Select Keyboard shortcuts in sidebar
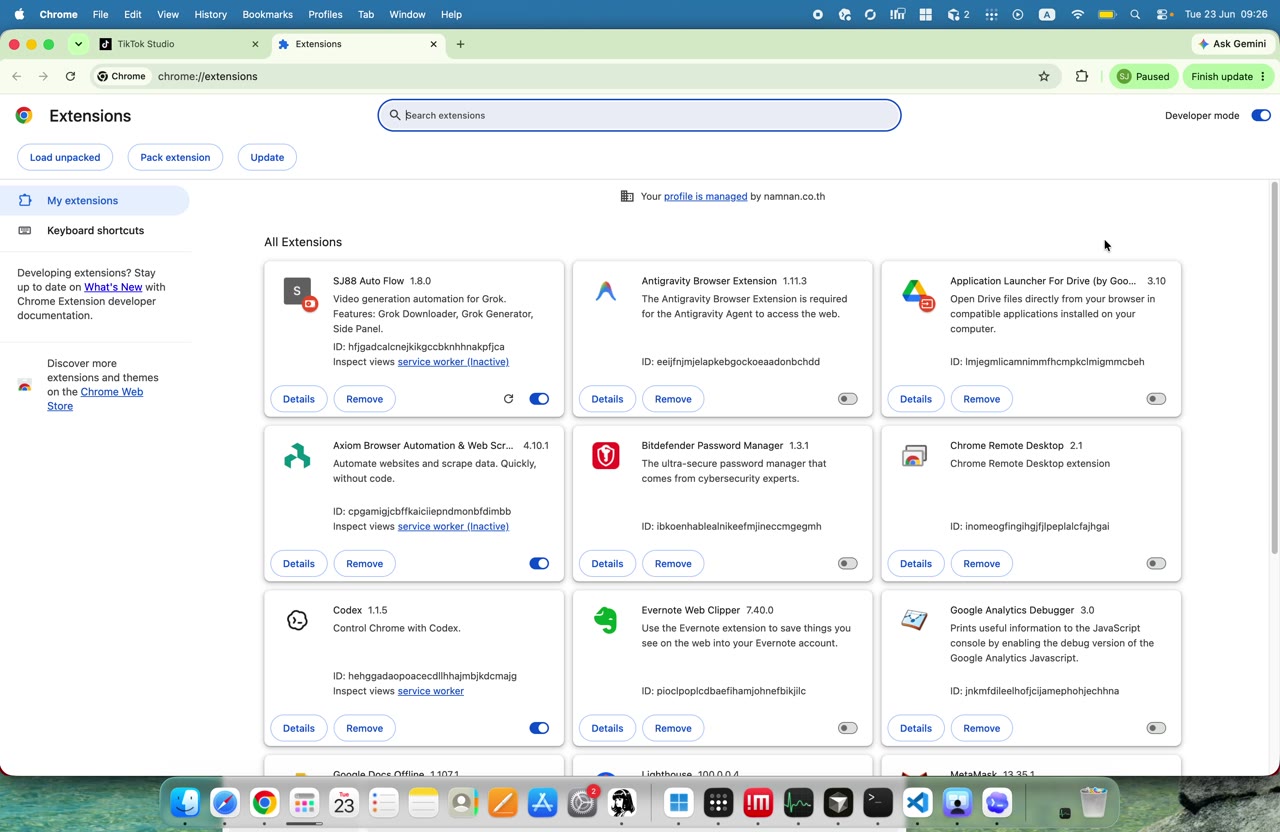The image size is (1280, 832). (x=95, y=230)
